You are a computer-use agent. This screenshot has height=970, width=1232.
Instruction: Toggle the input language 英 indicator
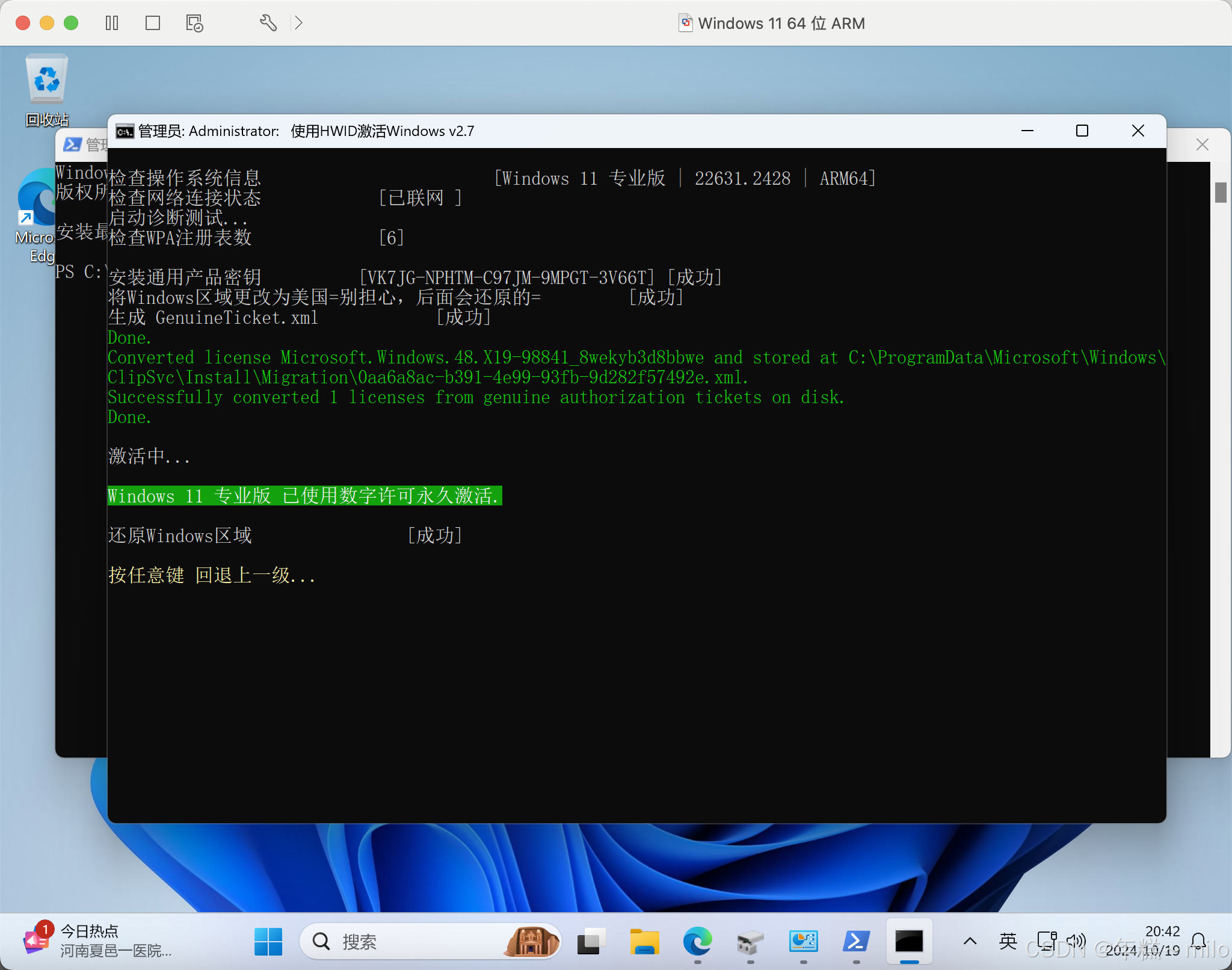1008,941
